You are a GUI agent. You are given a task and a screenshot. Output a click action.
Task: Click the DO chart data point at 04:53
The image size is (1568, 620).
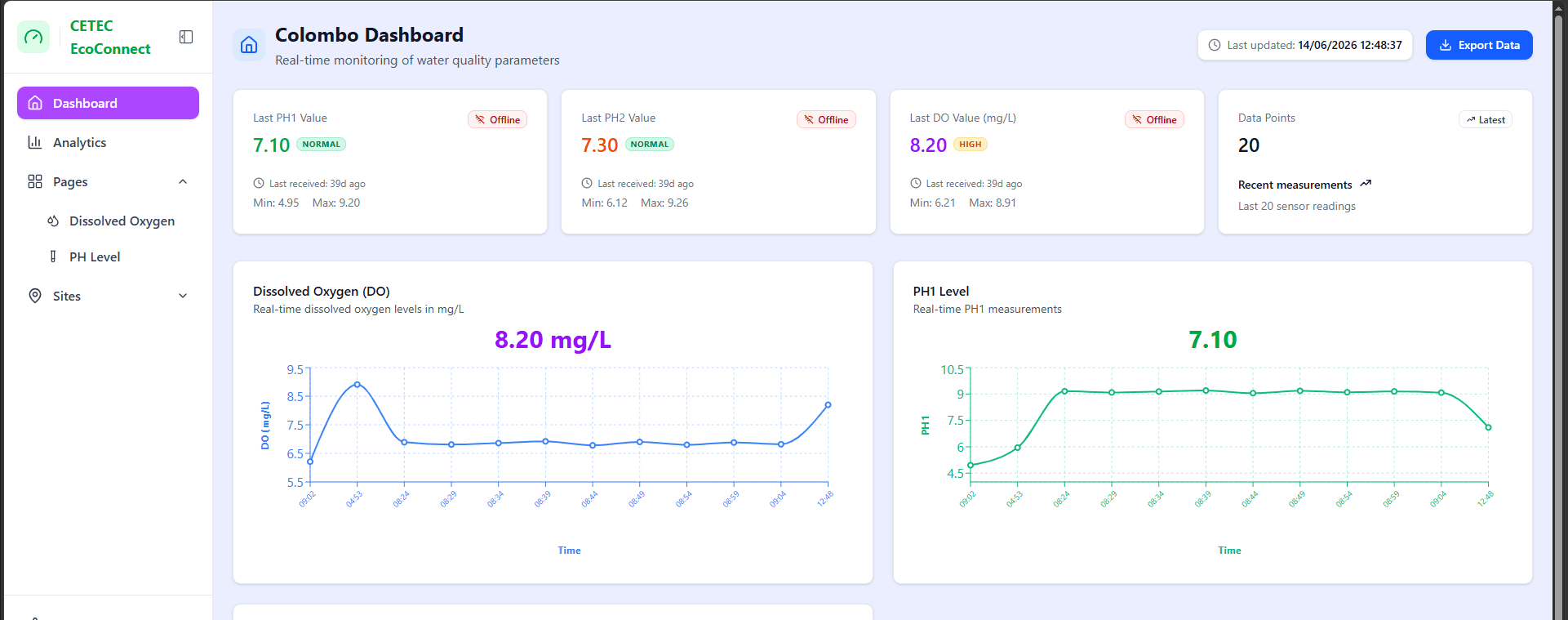pyautogui.click(x=358, y=385)
